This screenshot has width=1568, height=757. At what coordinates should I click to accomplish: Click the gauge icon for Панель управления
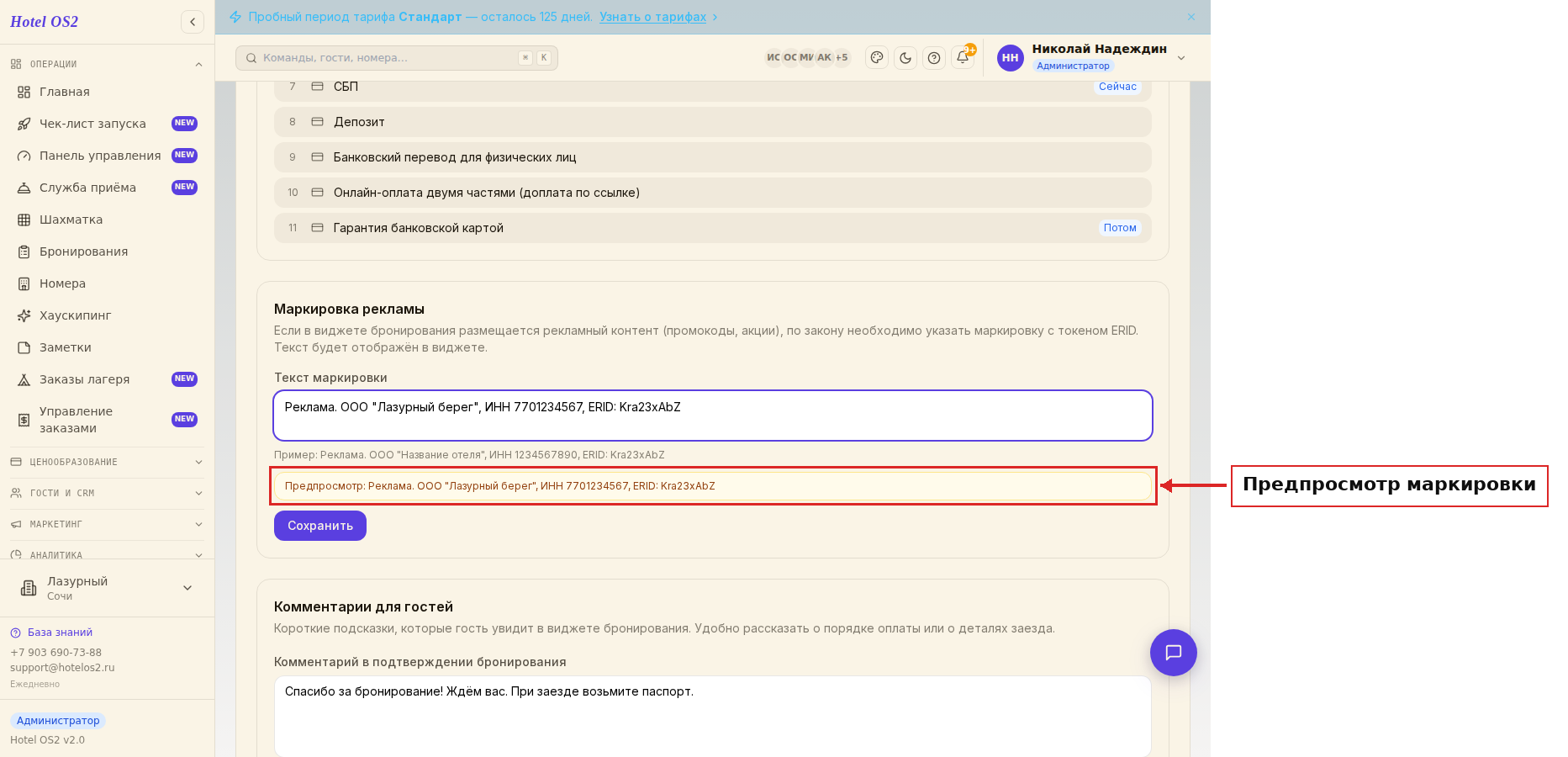(x=24, y=156)
